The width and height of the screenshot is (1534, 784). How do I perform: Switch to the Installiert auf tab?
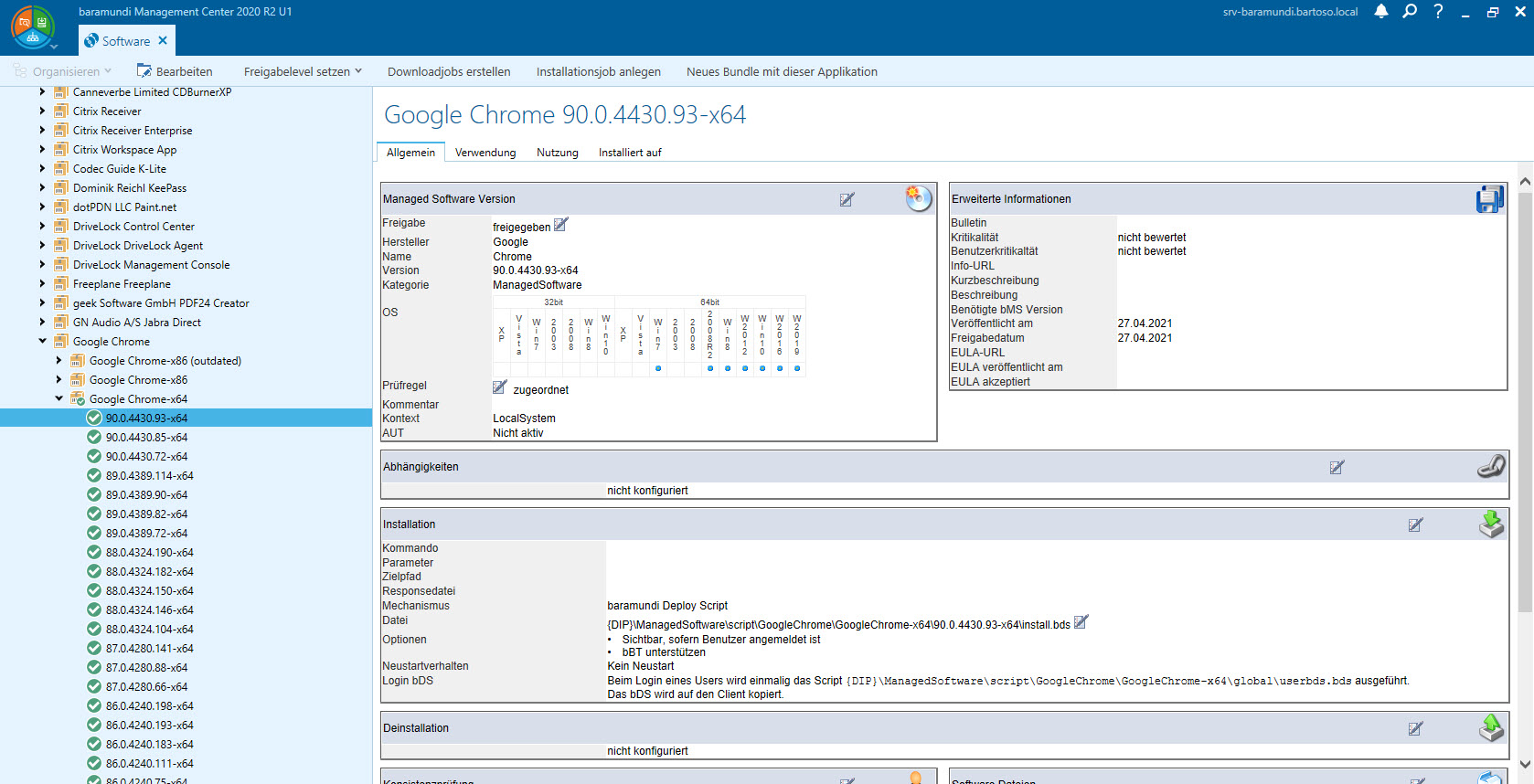[x=630, y=153]
